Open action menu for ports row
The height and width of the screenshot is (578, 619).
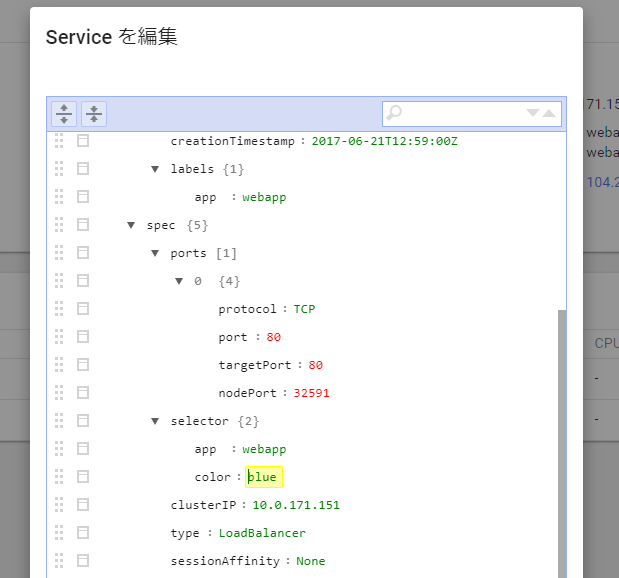(83, 253)
